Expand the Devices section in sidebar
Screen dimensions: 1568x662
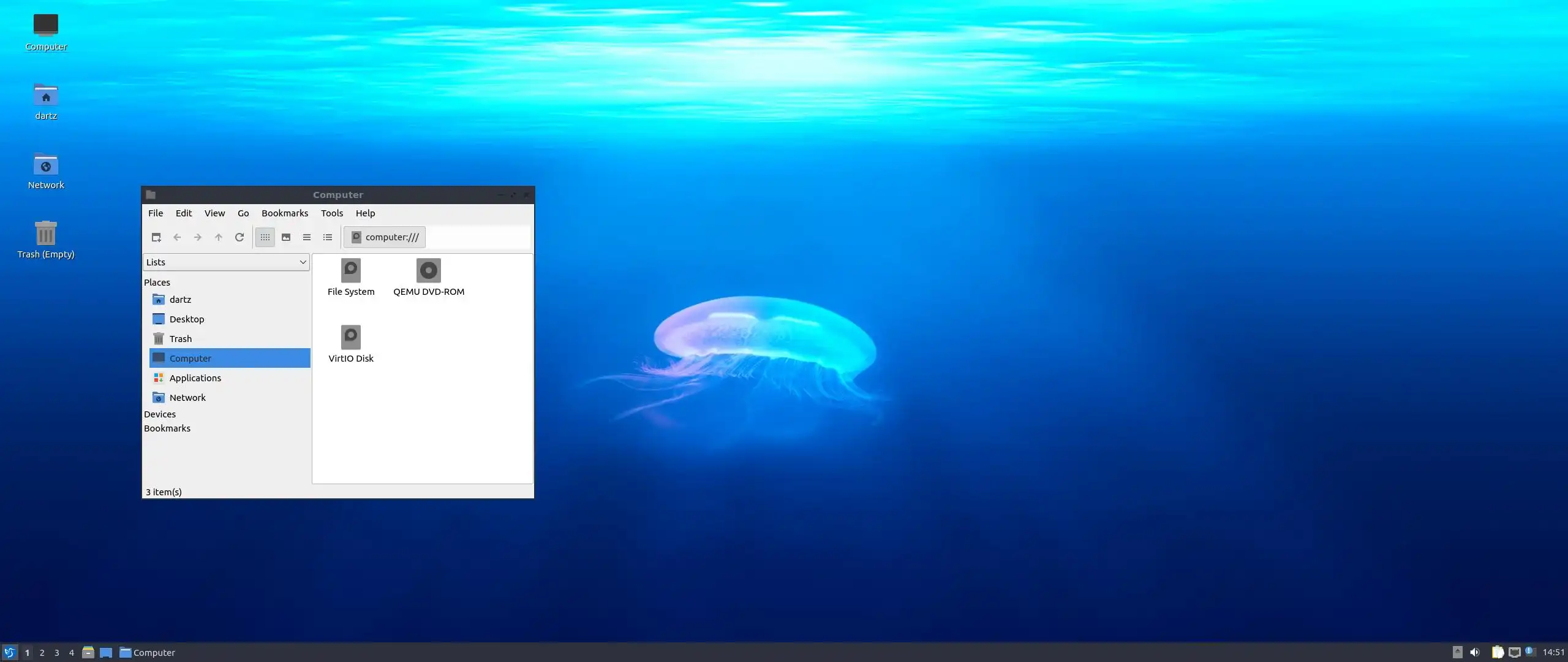160,414
